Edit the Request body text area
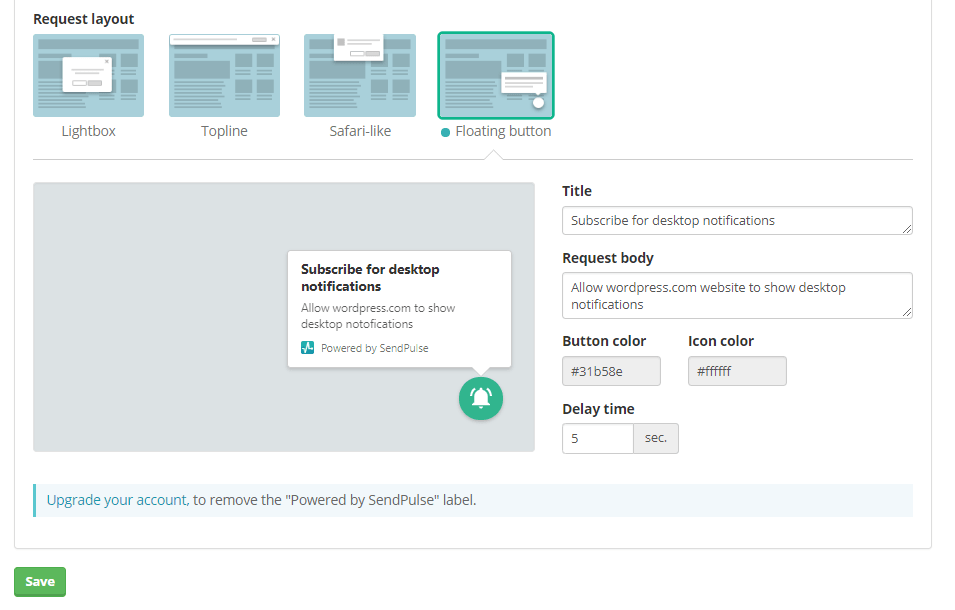The height and width of the screenshot is (610, 955). pyautogui.click(x=737, y=295)
